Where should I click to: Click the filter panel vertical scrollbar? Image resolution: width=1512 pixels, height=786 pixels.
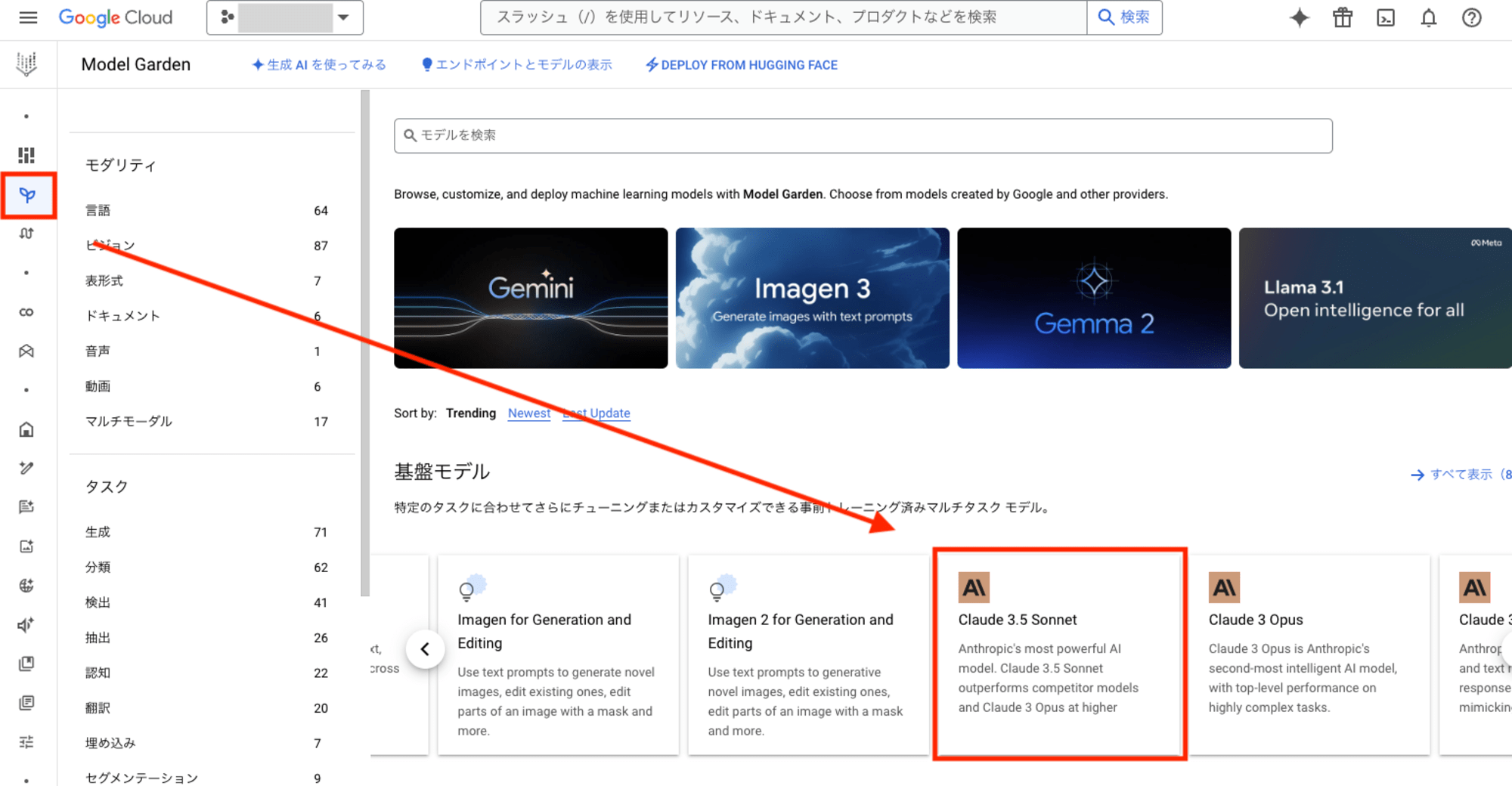pyautogui.click(x=365, y=343)
